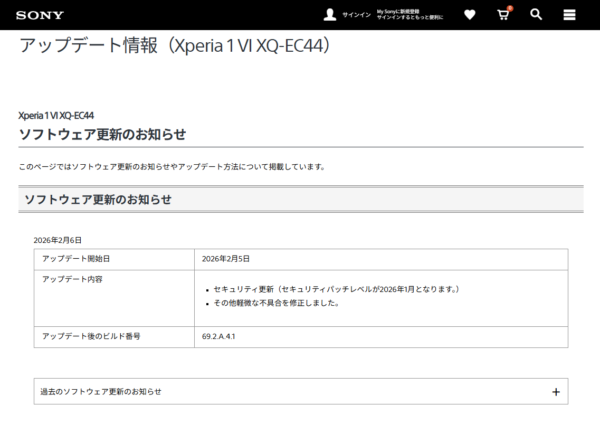This screenshot has width=600, height=424.
Task: Click the SONY logo
Action: click(40, 15)
